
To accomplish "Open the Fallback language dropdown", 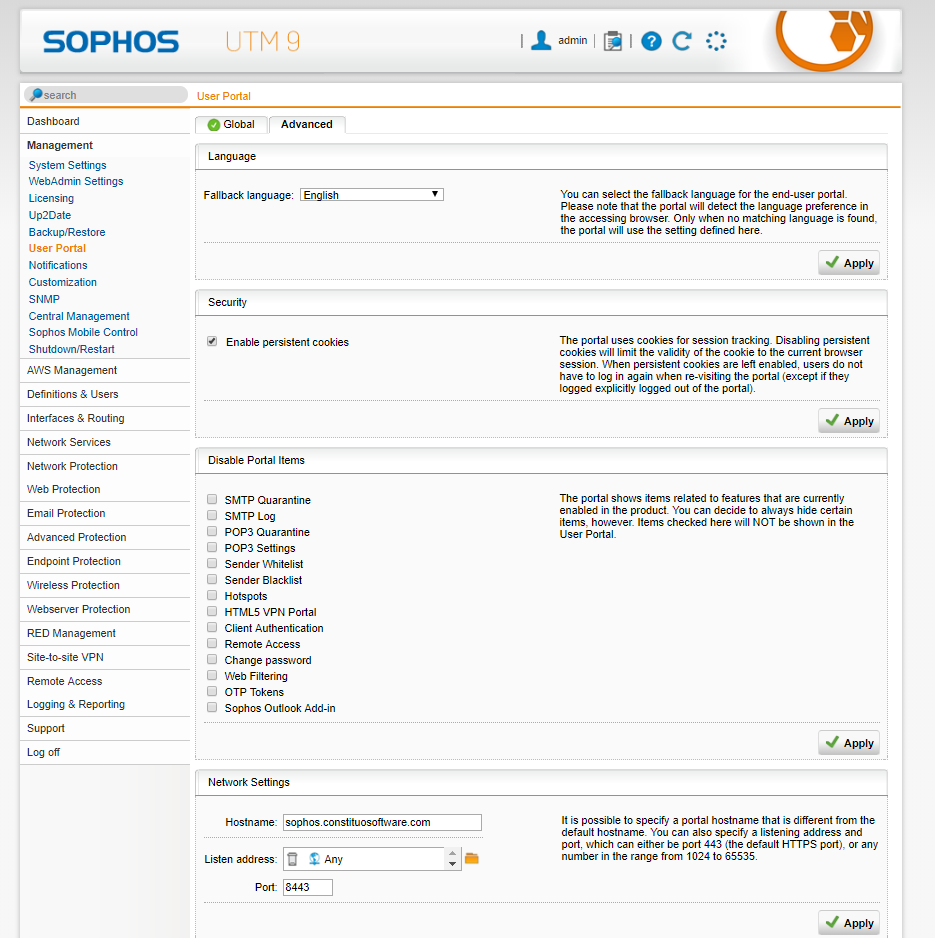I will tap(371, 194).
